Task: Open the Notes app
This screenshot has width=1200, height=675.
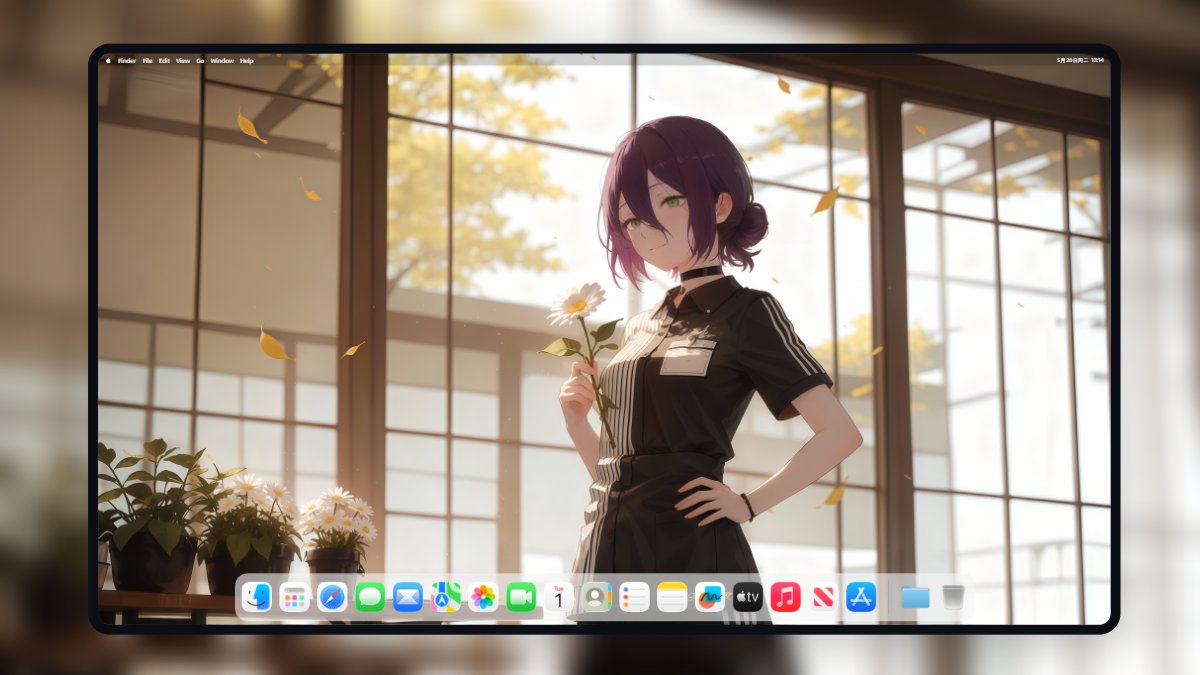Action: click(x=670, y=597)
